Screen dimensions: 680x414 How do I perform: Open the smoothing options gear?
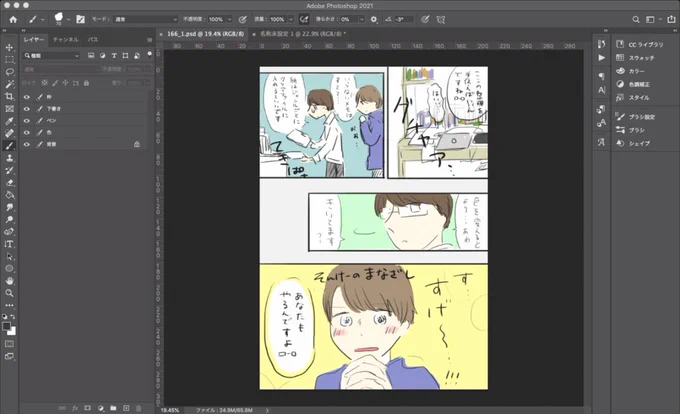[374, 20]
